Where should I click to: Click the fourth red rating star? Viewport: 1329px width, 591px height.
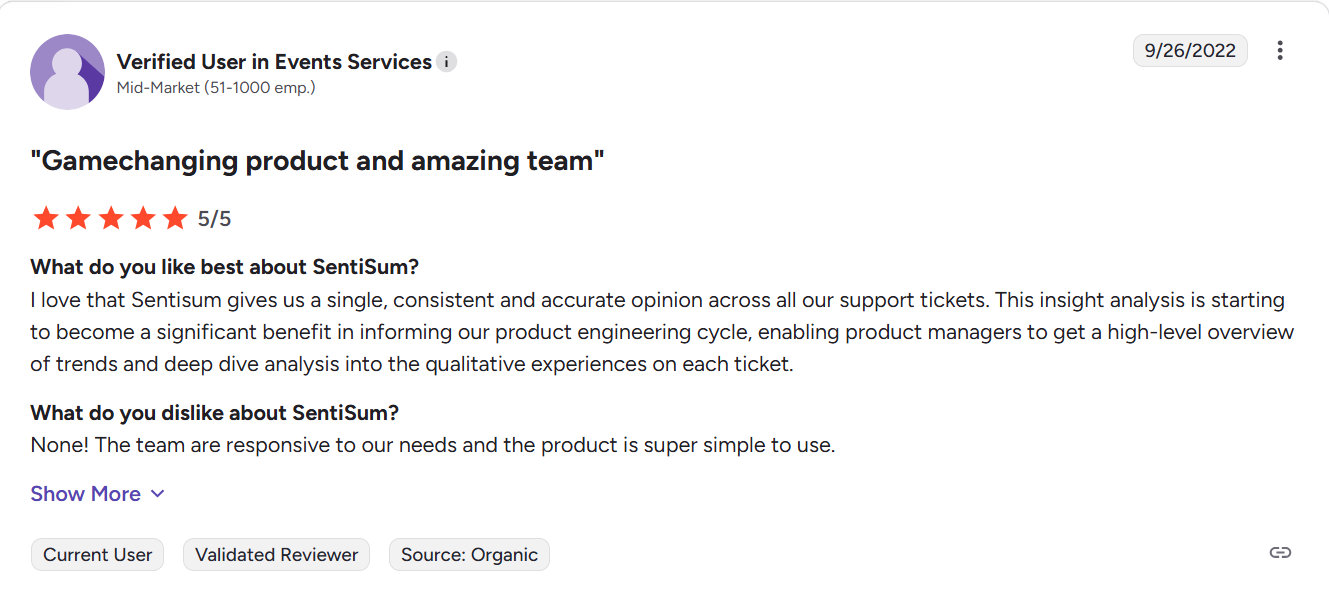pyautogui.click(x=143, y=218)
